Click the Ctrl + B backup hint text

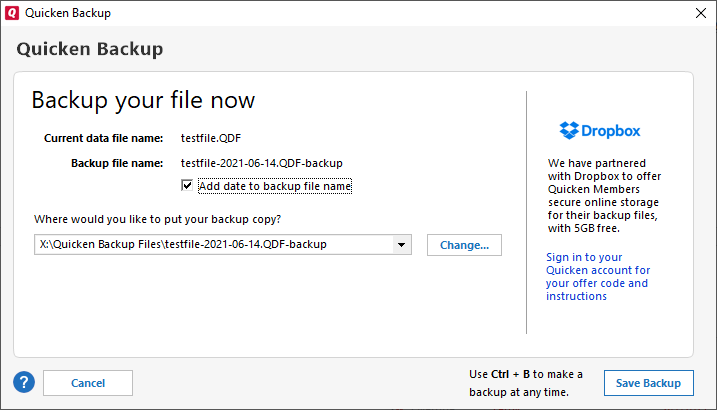526,382
